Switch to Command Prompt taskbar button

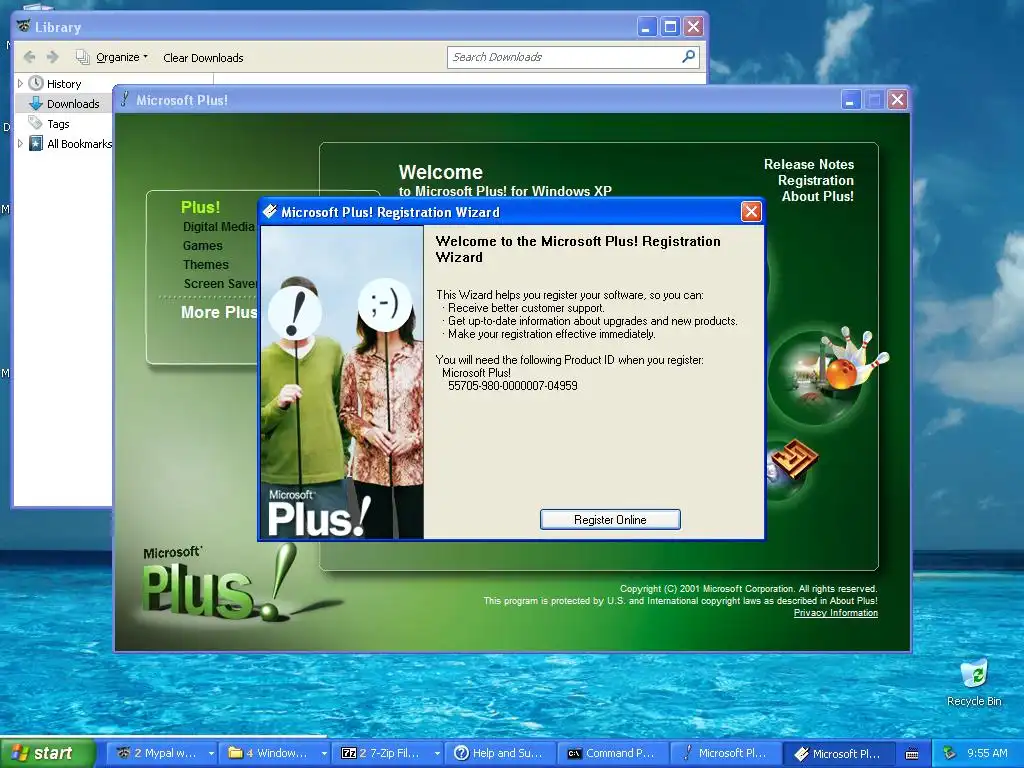point(614,753)
